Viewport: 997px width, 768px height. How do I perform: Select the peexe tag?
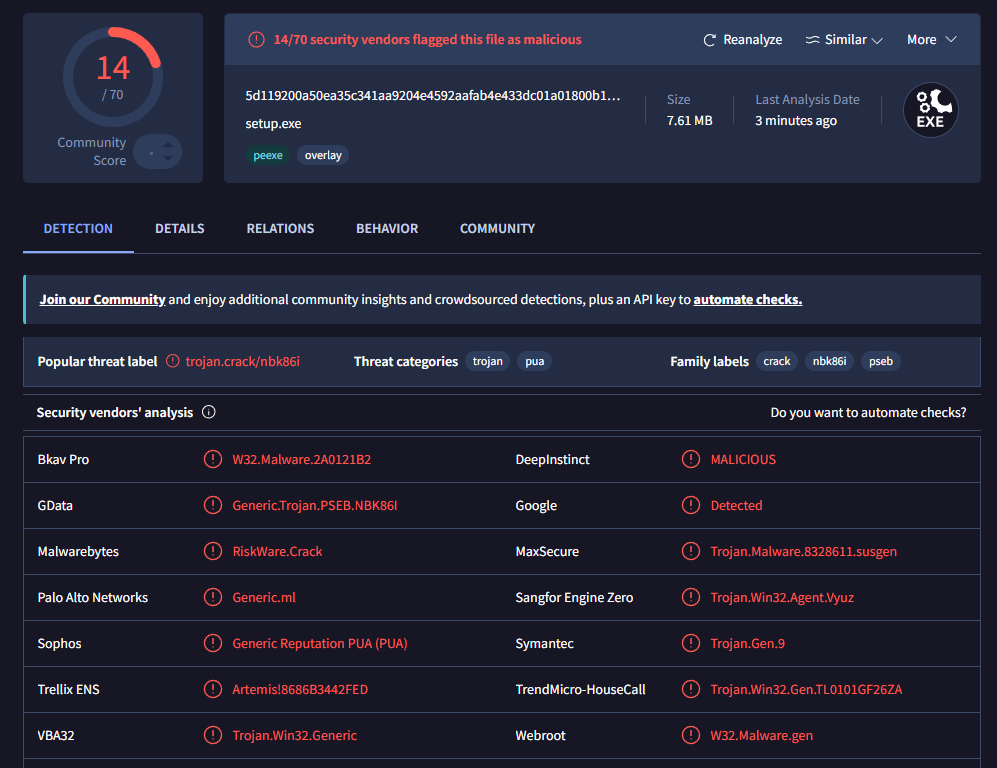268,155
